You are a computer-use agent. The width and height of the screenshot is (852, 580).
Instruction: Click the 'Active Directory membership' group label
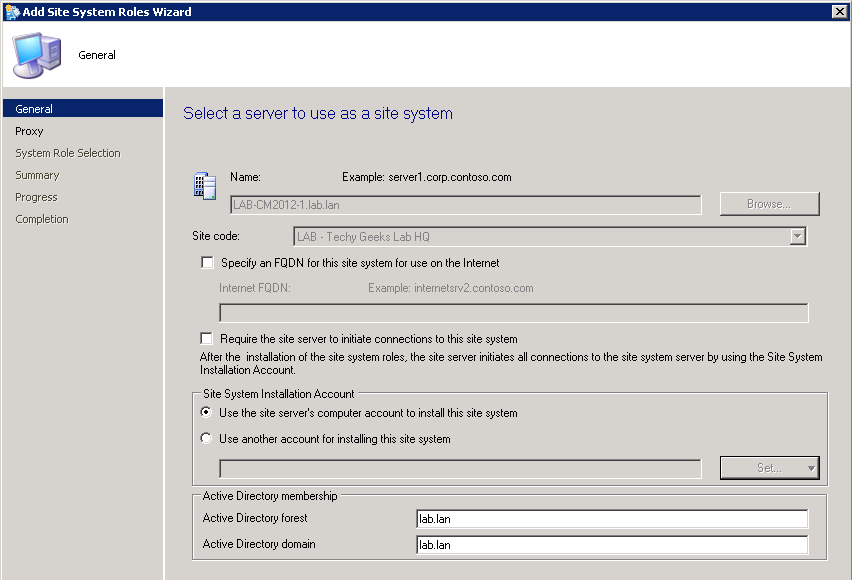click(x=270, y=496)
